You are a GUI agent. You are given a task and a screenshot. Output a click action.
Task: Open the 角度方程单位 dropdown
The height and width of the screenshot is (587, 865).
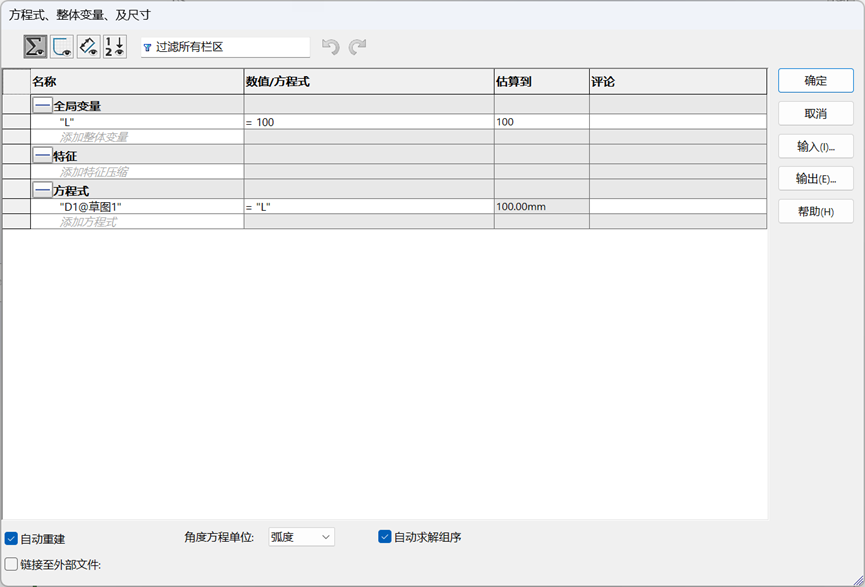click(301, 537)
